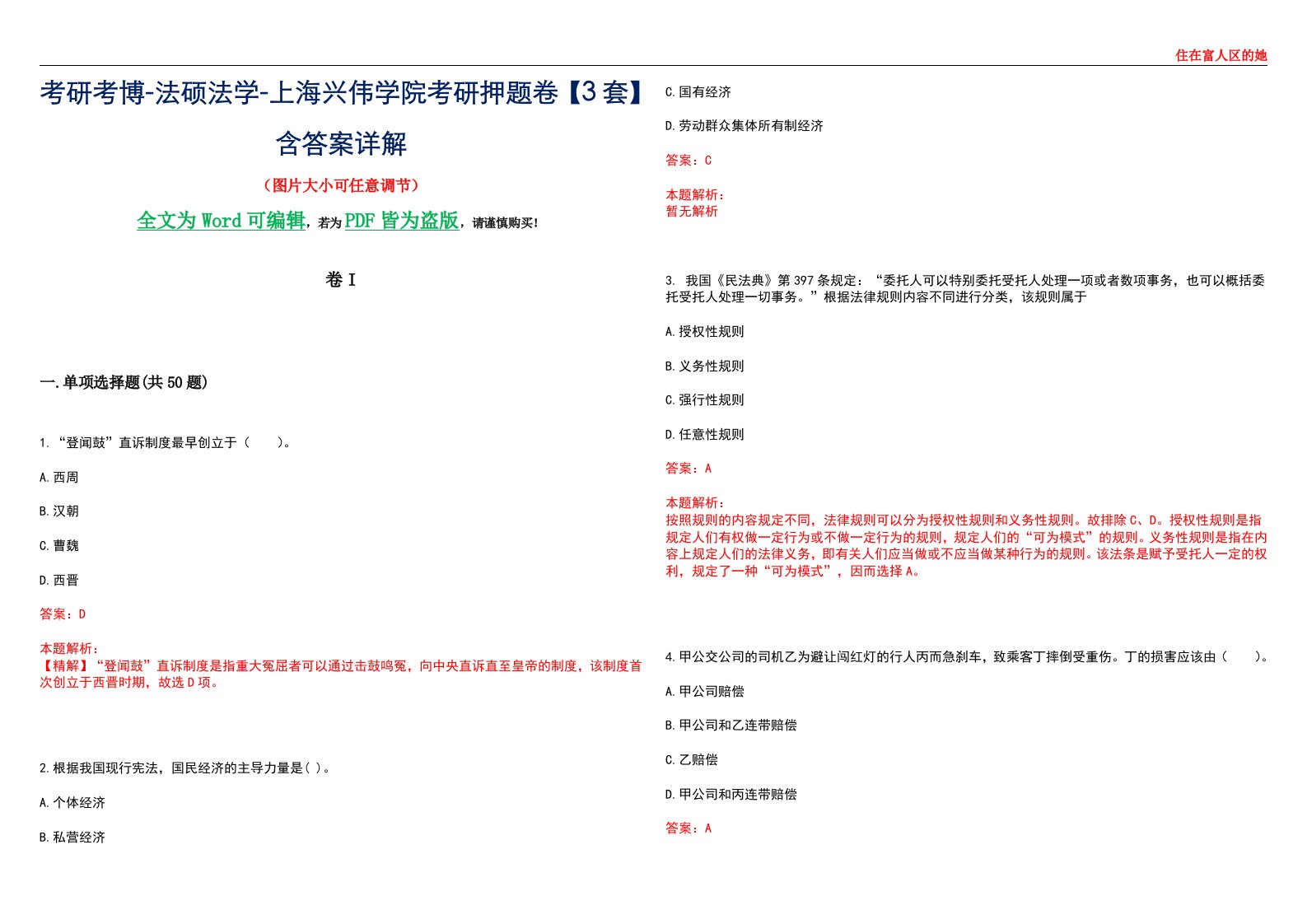Click the '本题解析：' label under question 3
1307x924 pixels.
tap(695, 503)
